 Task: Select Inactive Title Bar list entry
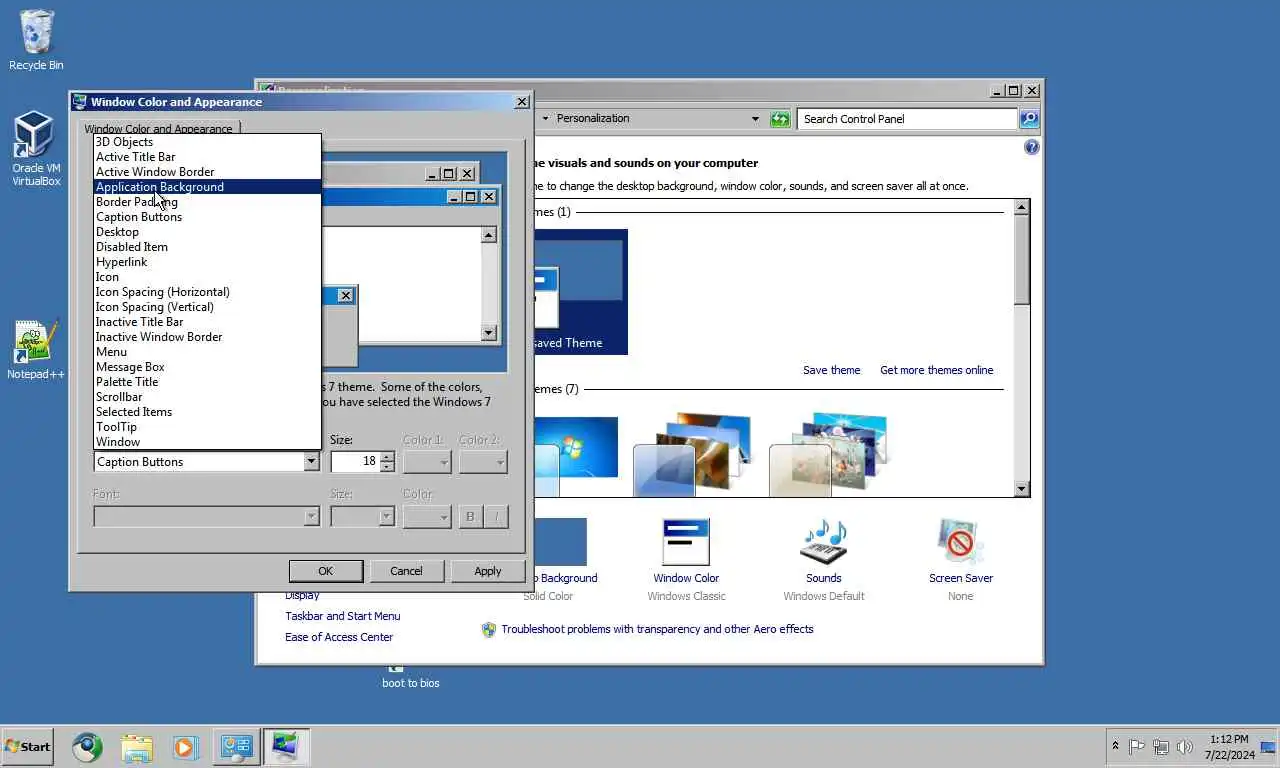pyautogui.click(x=207, y=322)
